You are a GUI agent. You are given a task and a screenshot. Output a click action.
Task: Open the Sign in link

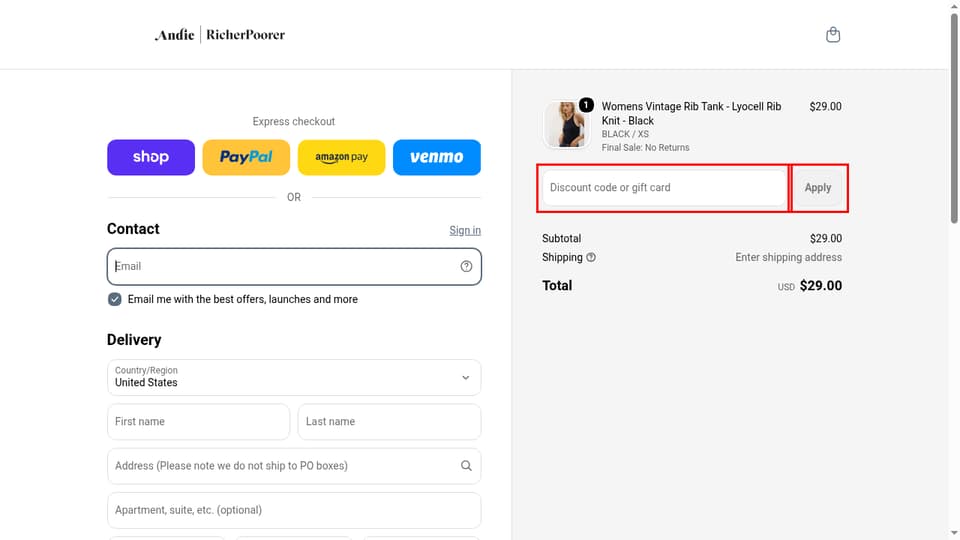pyautogui.click(x=465, y=230)
